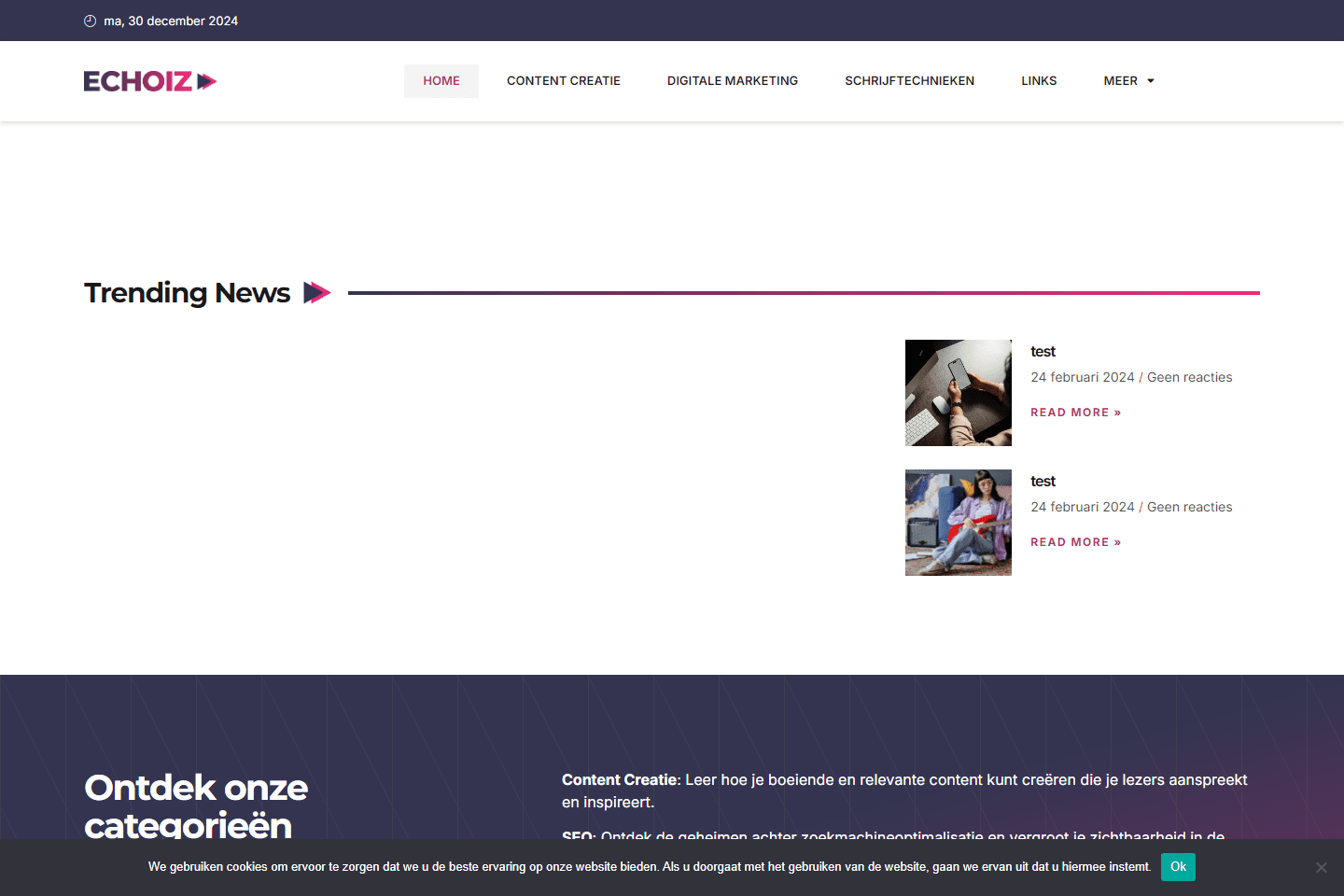Viewport: 1344px width, 896px height.
Task: Open the second 'test' article title
Action: point(1043,482)
